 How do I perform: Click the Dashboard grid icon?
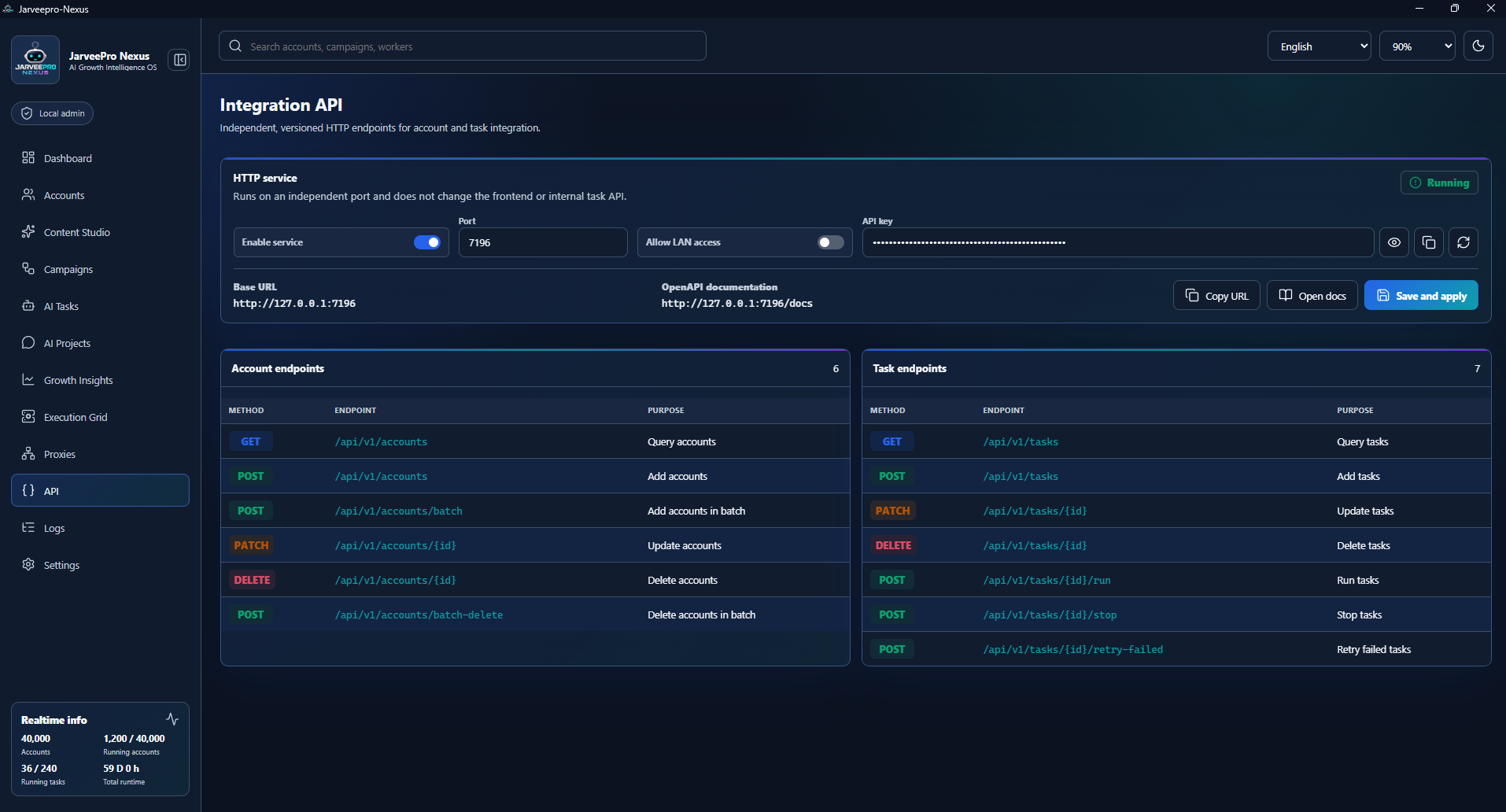point(28,157)
